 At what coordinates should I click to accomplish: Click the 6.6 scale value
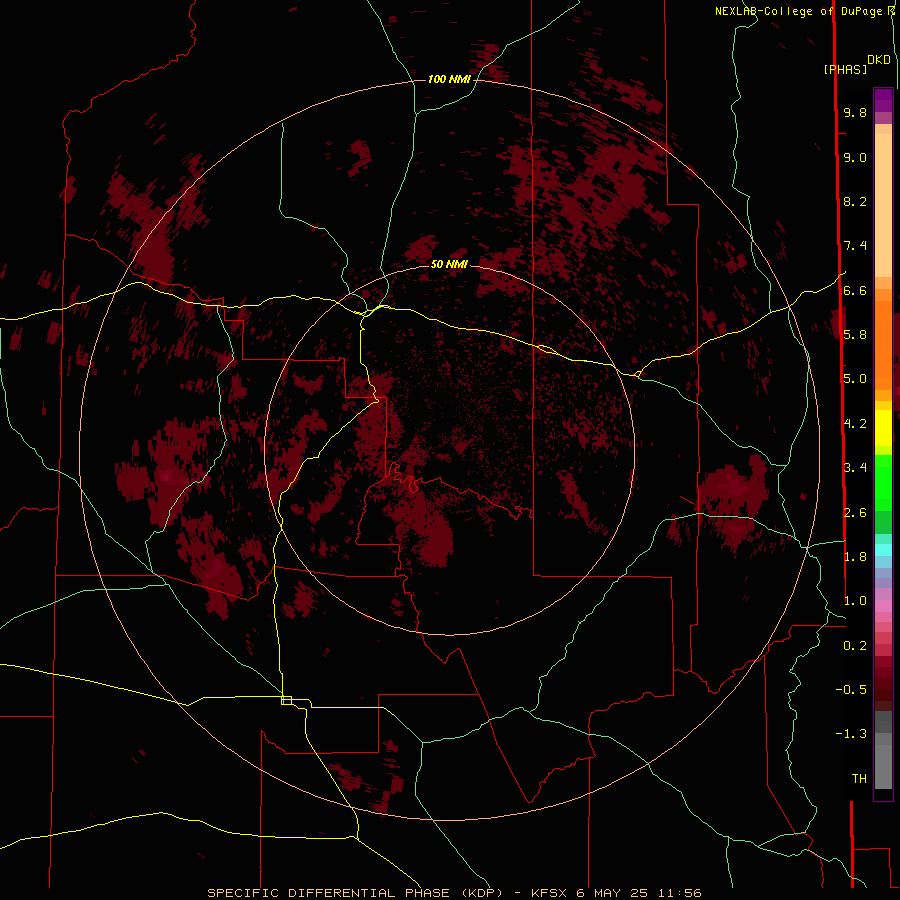(x=855, y=290)
